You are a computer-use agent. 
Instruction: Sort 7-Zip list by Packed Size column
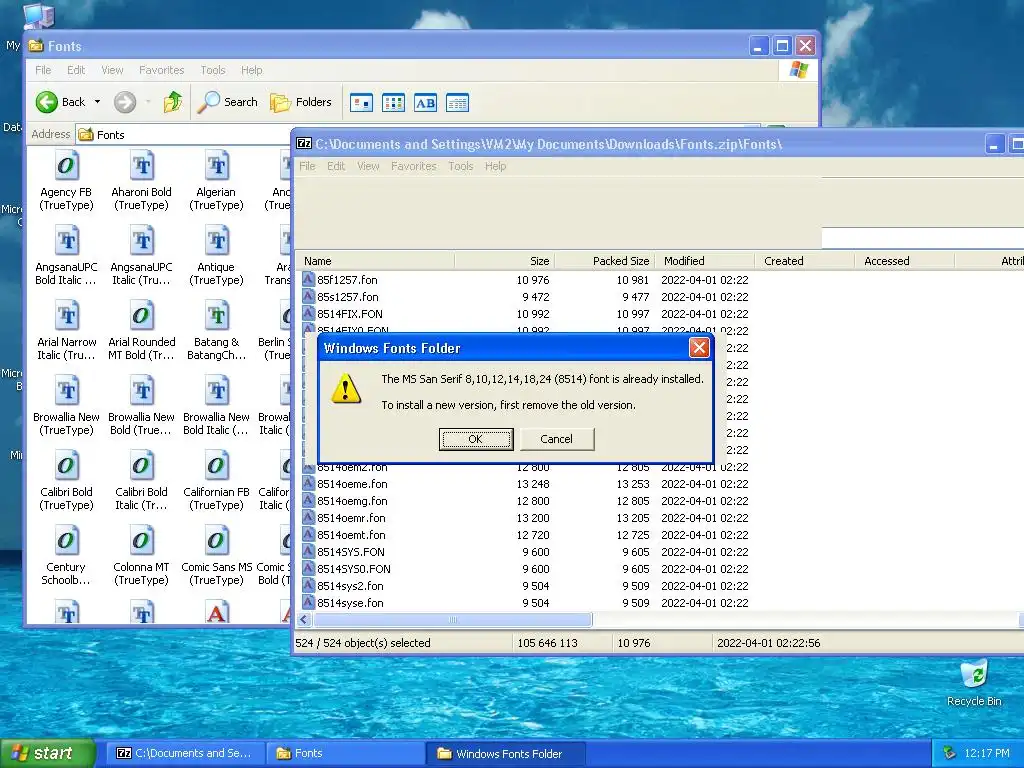(605, 261)
